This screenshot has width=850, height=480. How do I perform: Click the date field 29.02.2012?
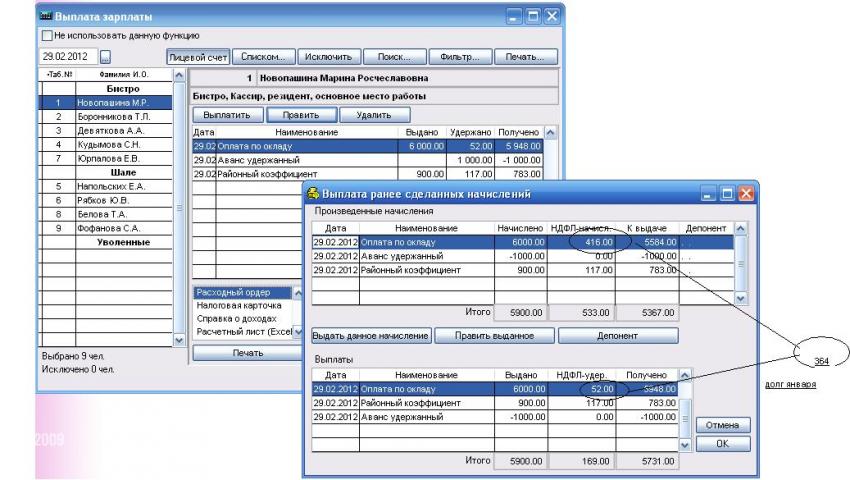[66, 57]
